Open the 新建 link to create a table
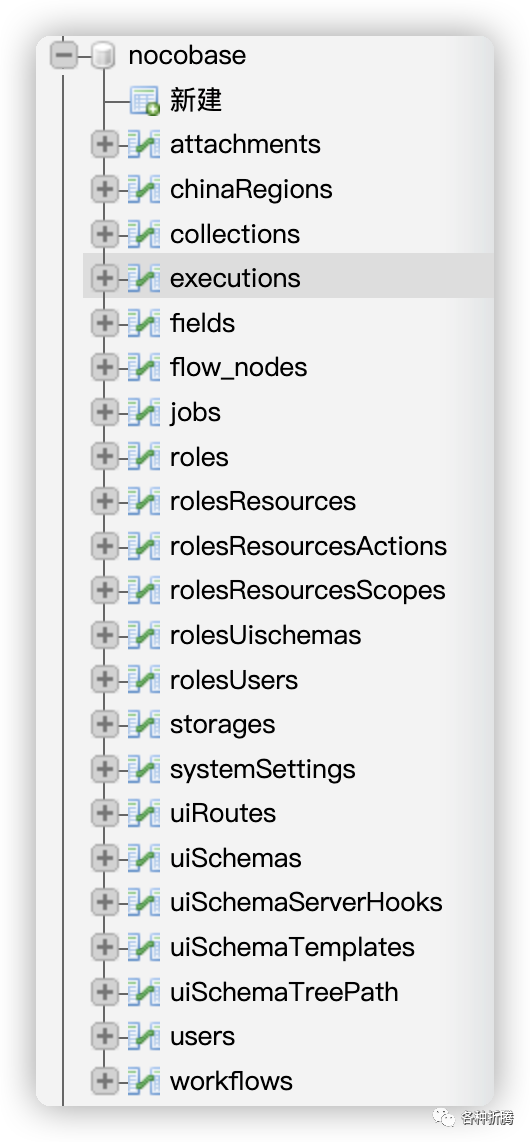Image resolution: width=530 pixels, height=1142 pixels. coord(196,100)
